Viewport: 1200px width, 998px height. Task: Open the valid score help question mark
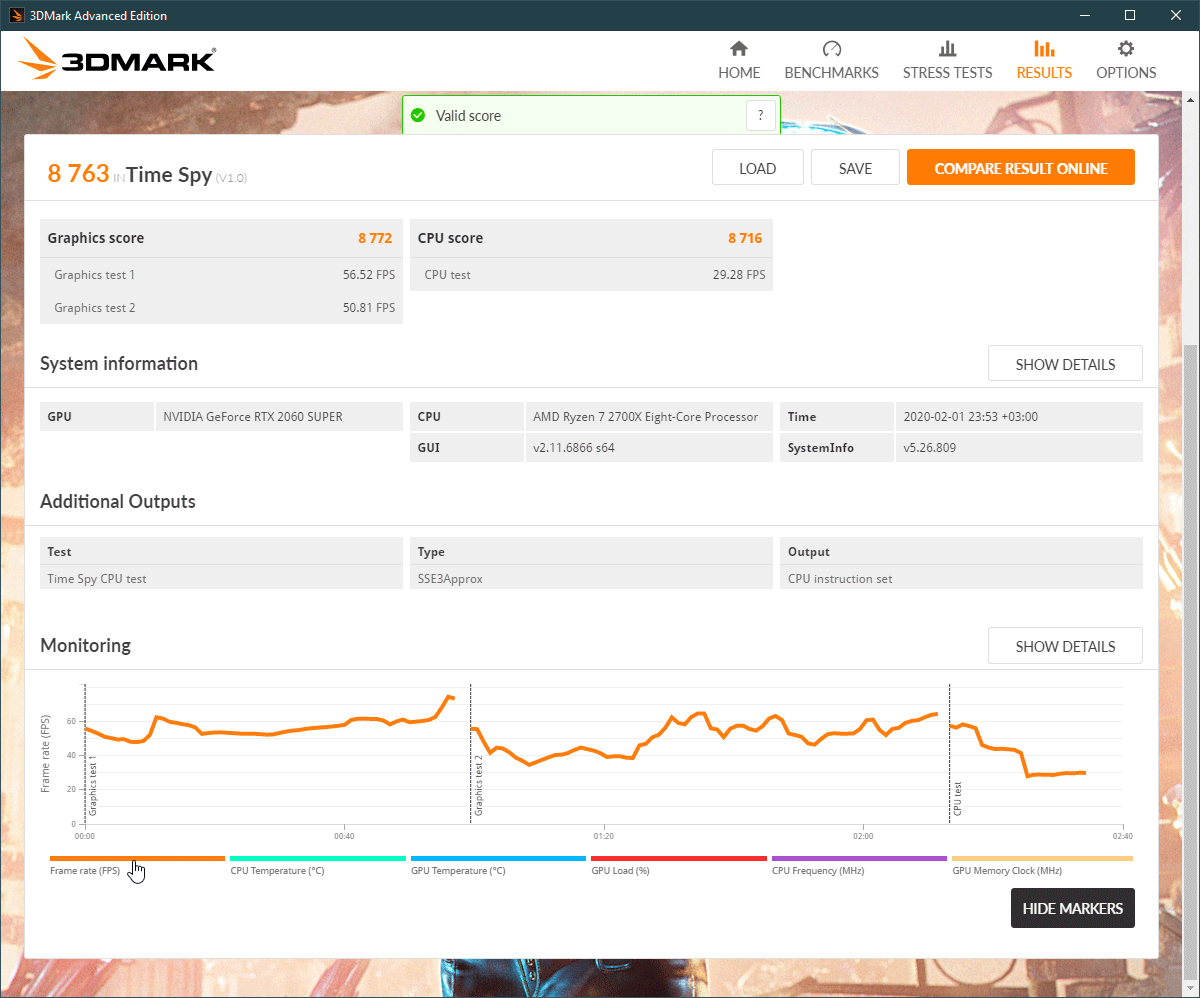(x=761, y=116)
